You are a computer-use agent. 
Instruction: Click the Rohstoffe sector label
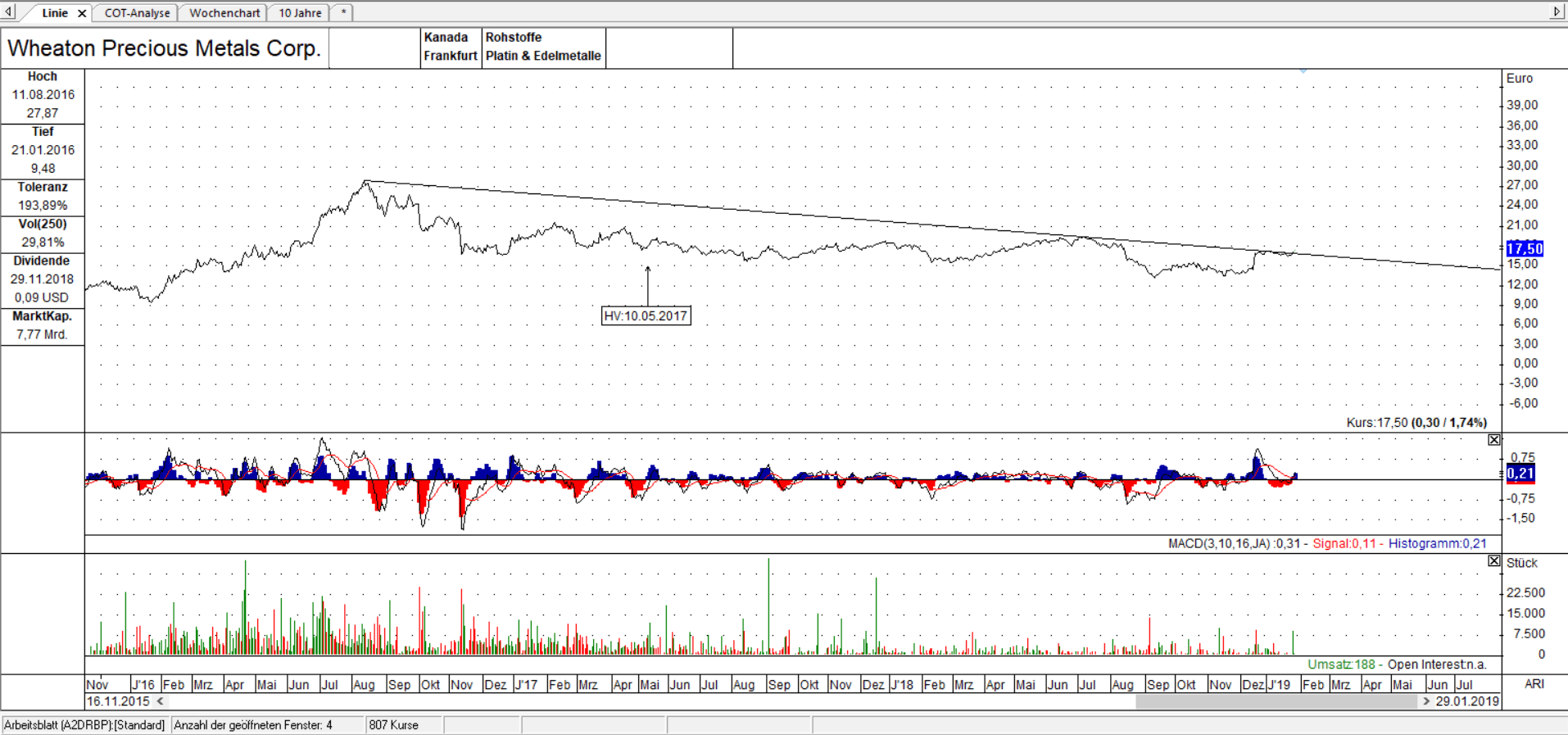point(514,38)
